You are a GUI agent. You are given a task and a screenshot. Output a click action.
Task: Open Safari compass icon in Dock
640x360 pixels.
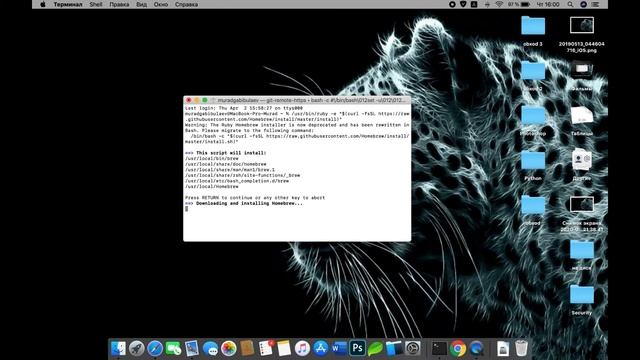[x=155, y=349]
